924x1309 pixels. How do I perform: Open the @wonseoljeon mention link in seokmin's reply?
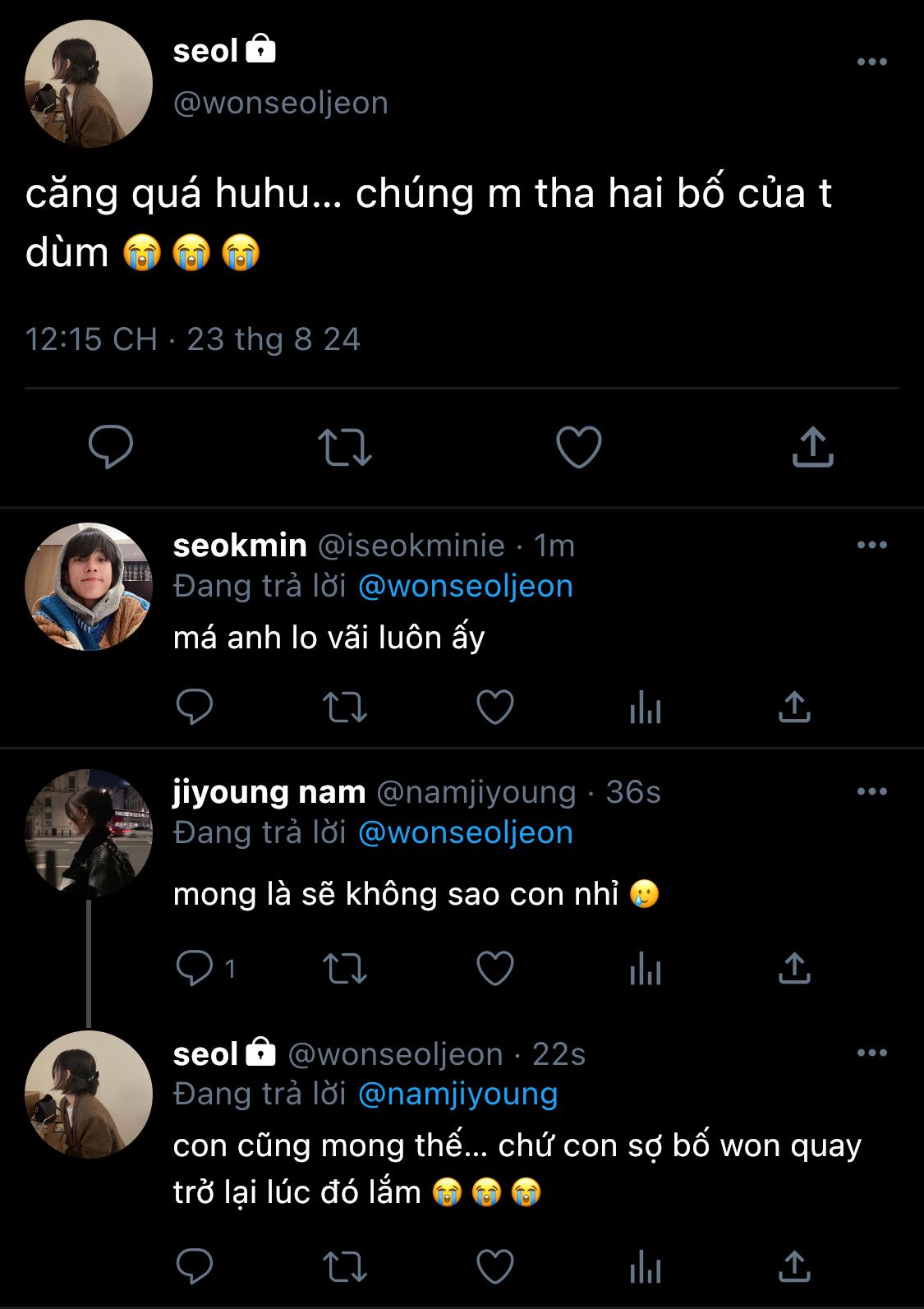coord(466,586)
